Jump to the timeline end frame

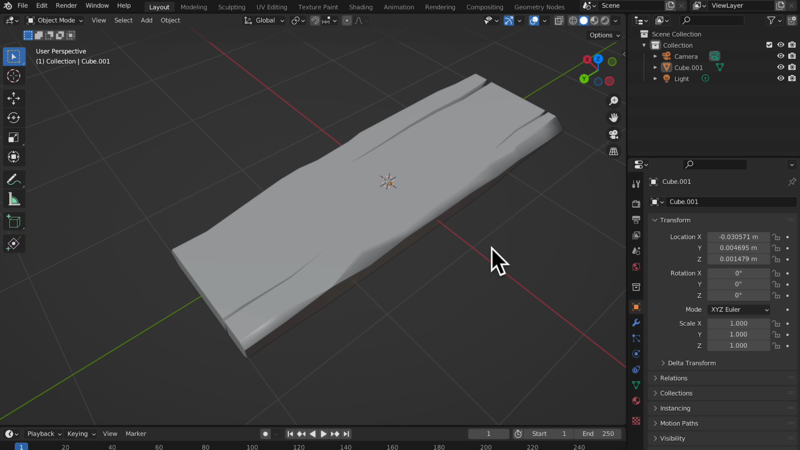pyautogui.click(x=346, y=434)
